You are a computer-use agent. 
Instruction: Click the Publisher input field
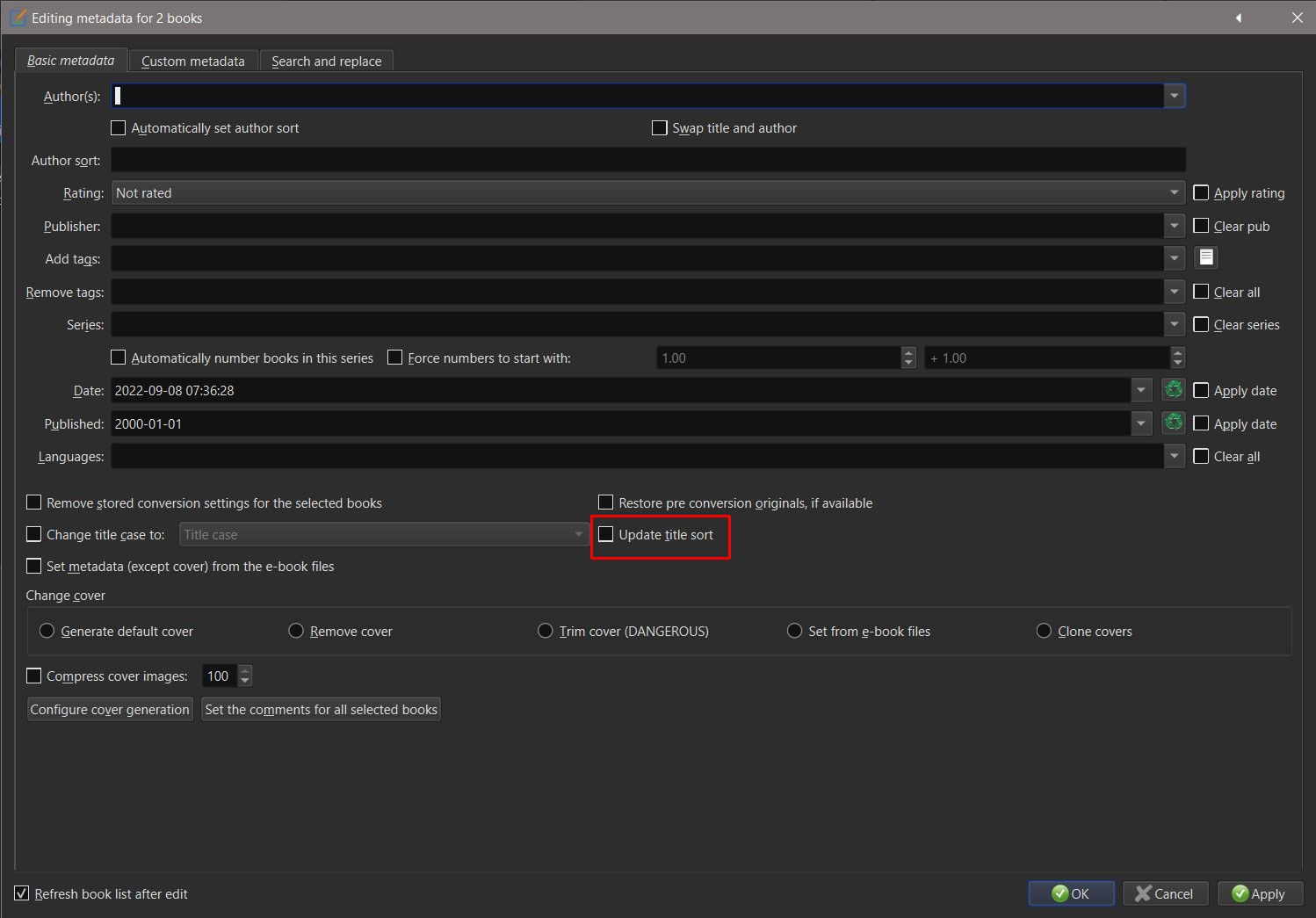tap(638, 226)
